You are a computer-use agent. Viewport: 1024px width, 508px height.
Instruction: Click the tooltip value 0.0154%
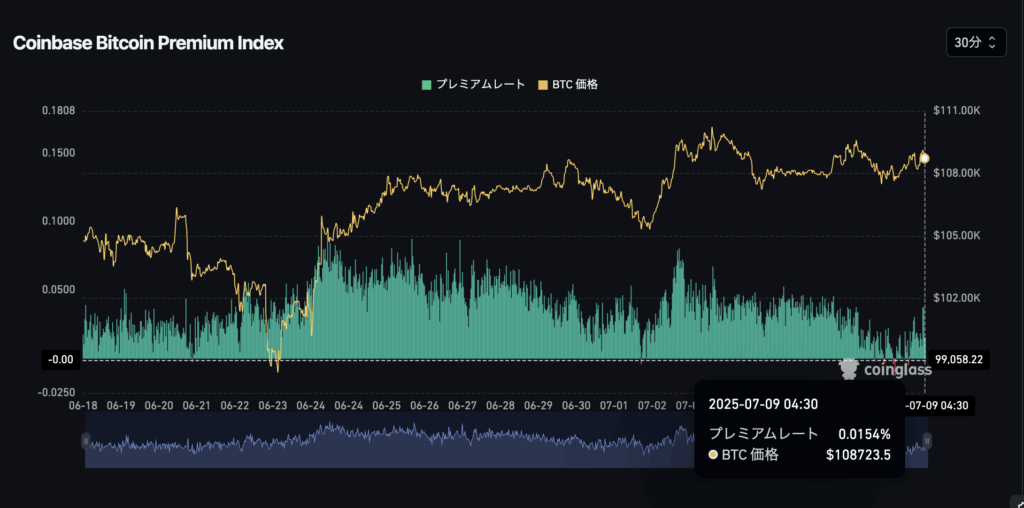(865, 434)
